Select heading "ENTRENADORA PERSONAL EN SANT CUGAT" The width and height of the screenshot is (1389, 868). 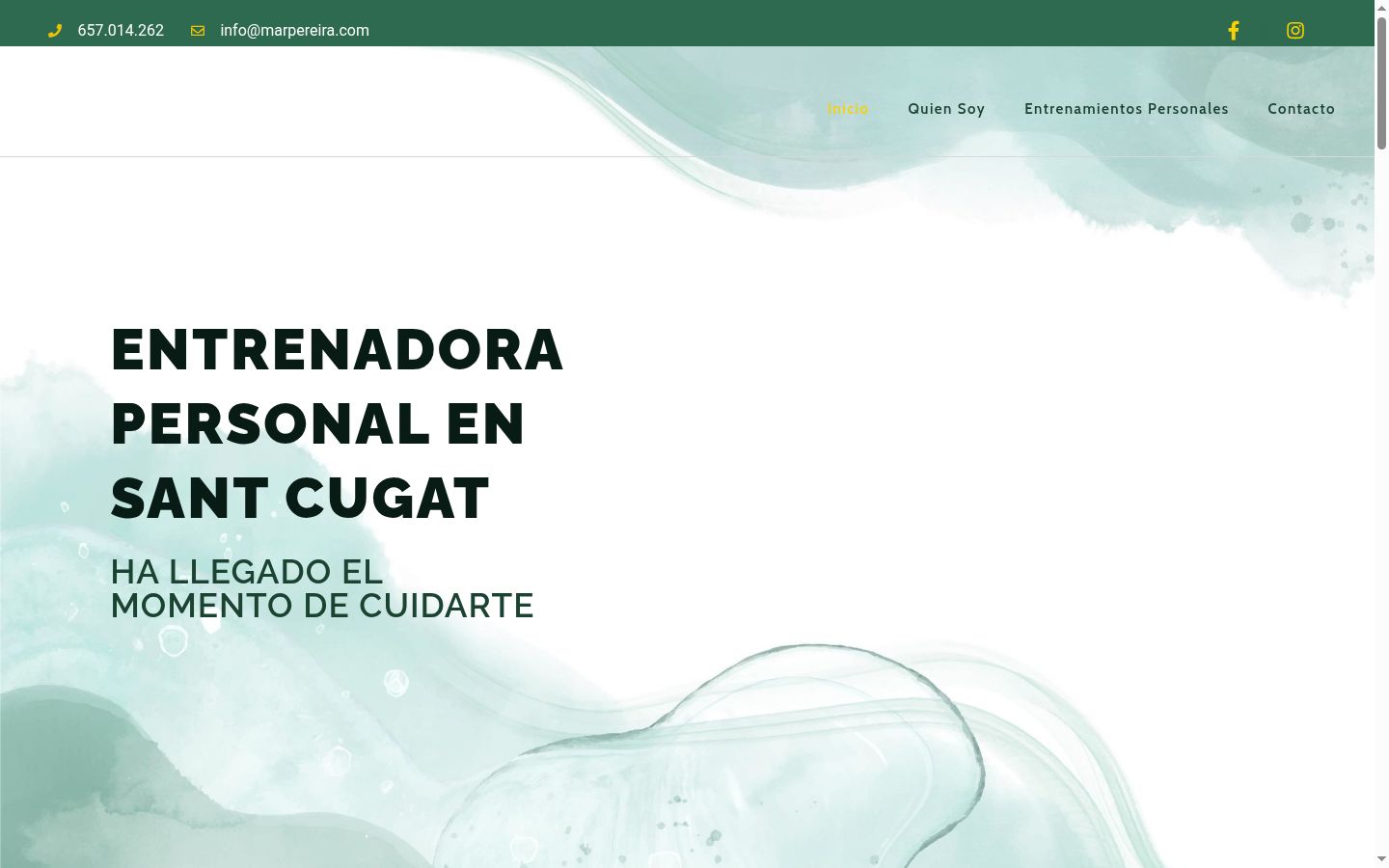337,423
